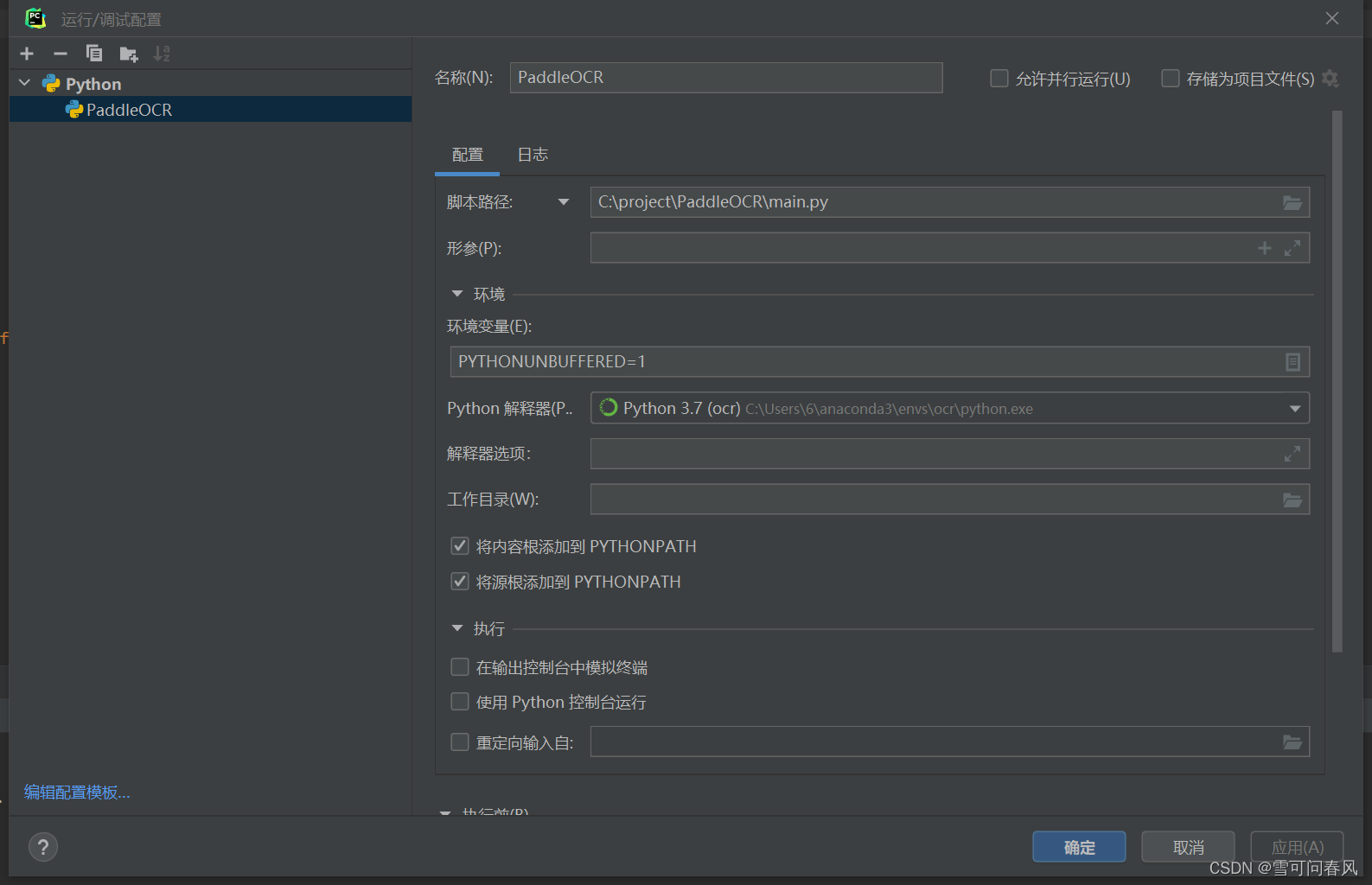Click the vertical scrollbar of settings panel
Screen dimensions: 1372x885
pyautogui.click(x=1337, y=380)
